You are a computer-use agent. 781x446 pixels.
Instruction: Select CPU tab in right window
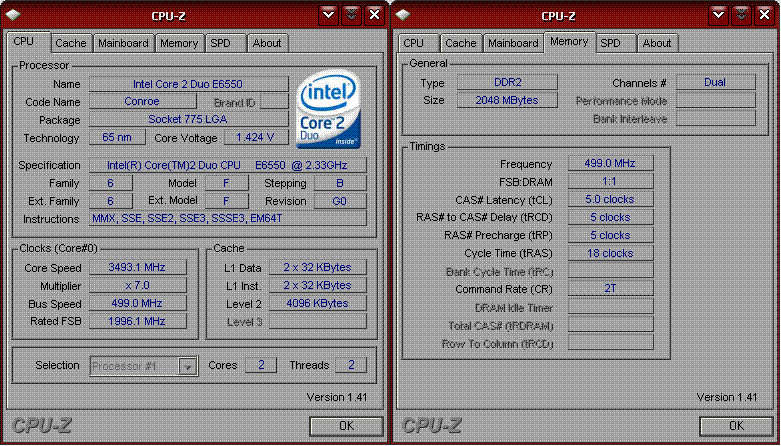click(x=413, y=43)
